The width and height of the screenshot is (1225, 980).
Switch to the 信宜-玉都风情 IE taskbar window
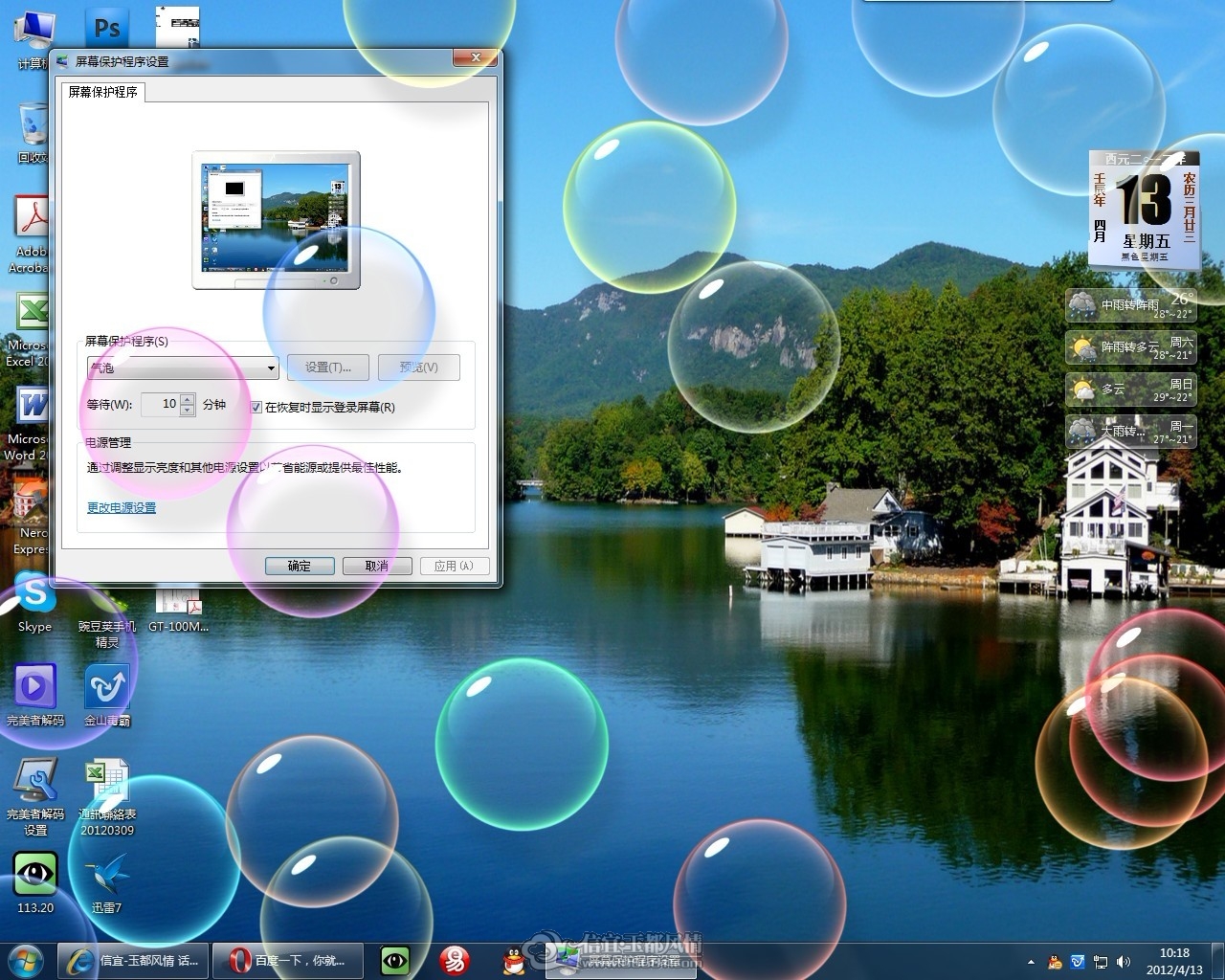point(131,960)
